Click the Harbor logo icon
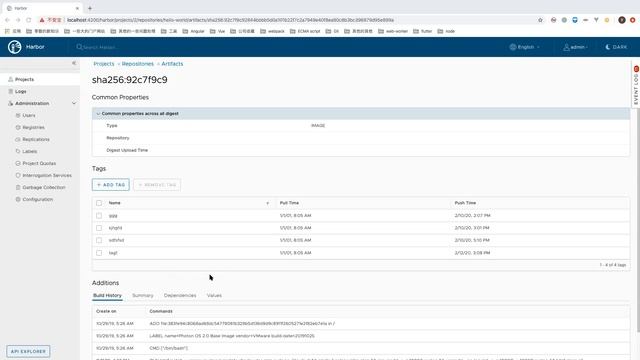The width and height of the screenshot is (640, 360). point(15,47)
